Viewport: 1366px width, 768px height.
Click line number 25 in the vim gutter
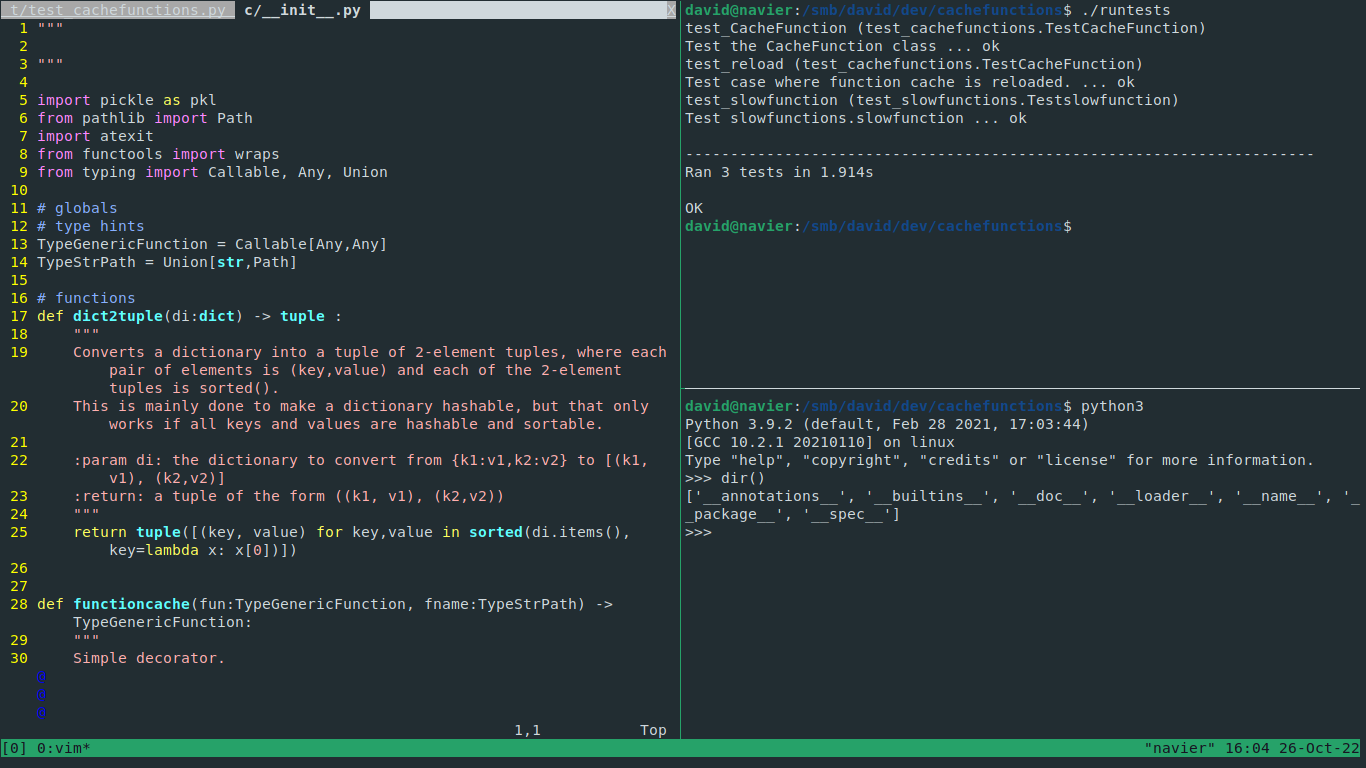click(x=17, y=532)
